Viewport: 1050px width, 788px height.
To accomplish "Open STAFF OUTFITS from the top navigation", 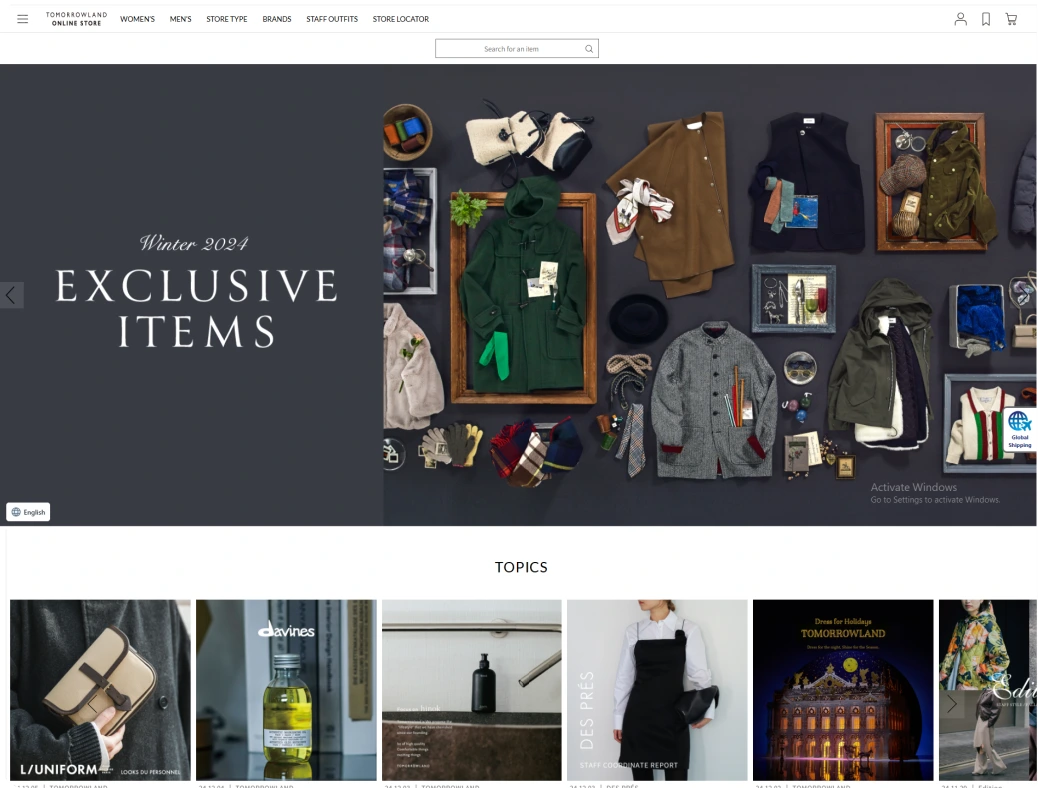I will pyautogui.click(x=331, y=19).
